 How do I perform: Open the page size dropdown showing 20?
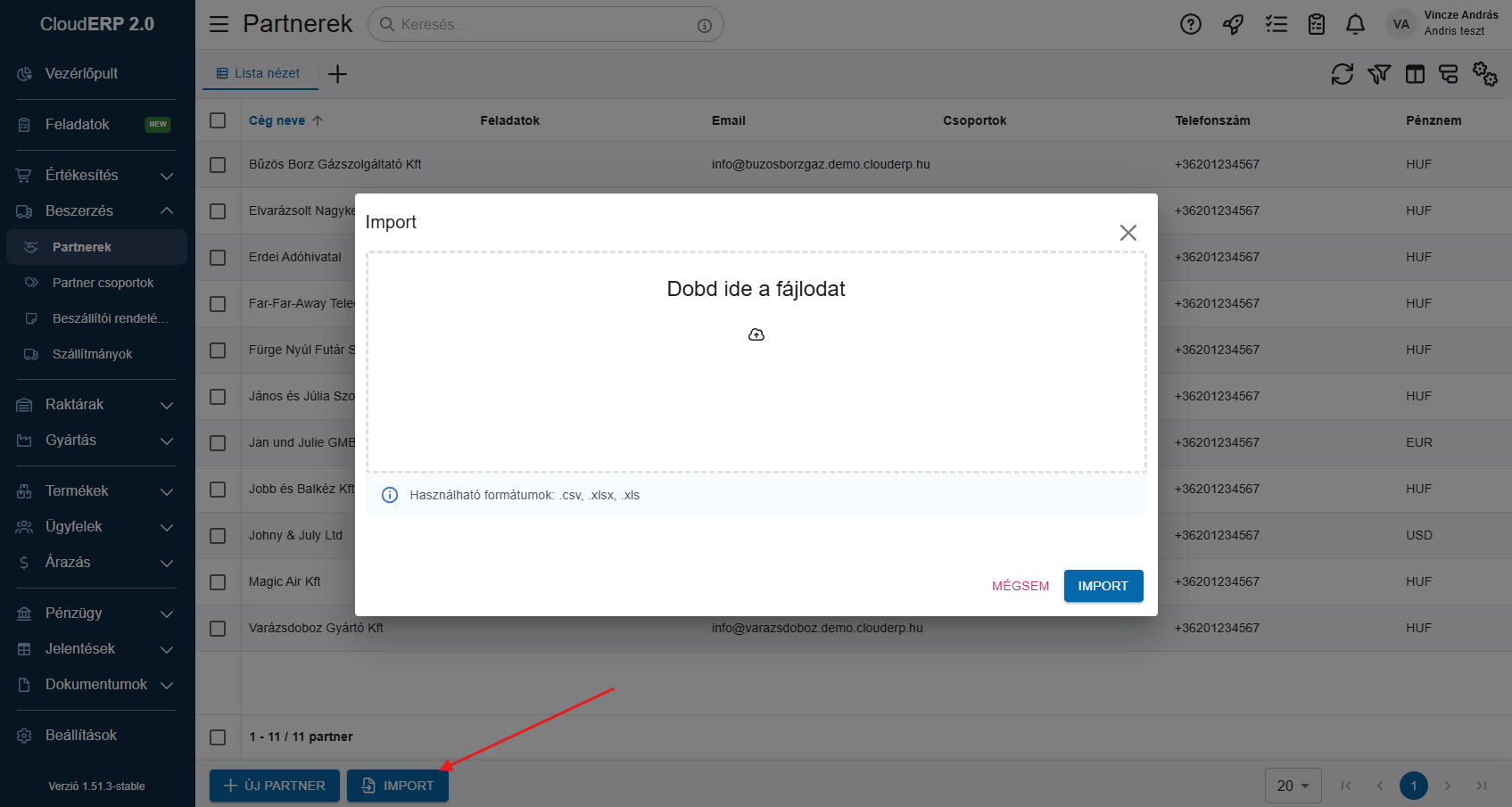click(x=1292, y=786)
